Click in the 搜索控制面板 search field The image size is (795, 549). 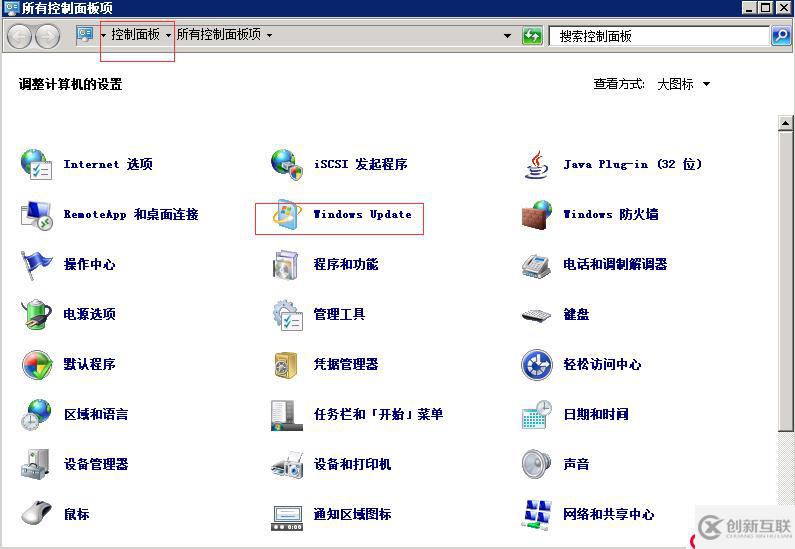[x=659, y=36]
